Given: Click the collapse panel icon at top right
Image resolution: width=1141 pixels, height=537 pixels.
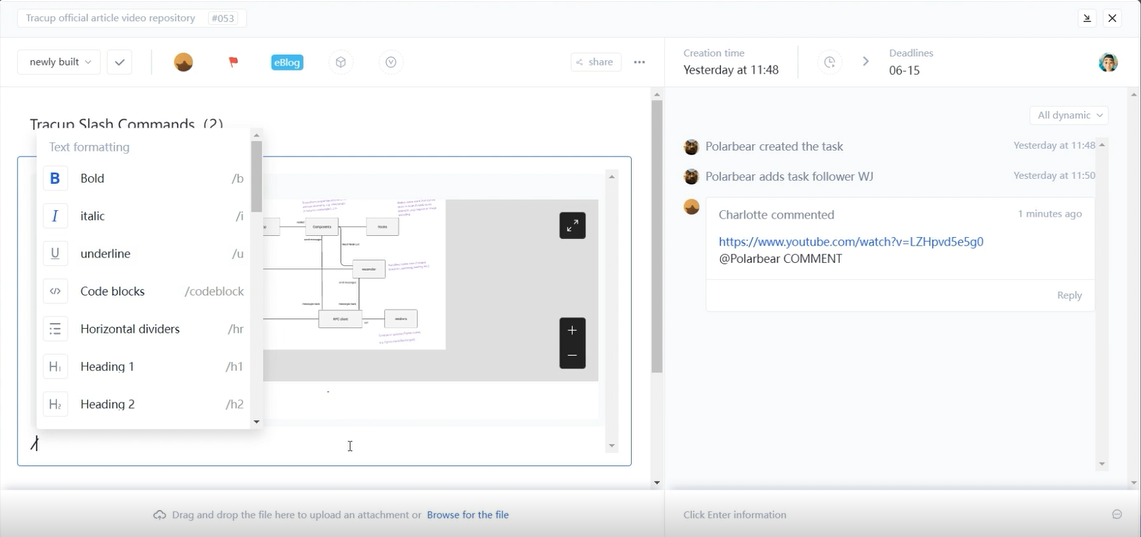Looking at the screenshot, I should 1087,18.
